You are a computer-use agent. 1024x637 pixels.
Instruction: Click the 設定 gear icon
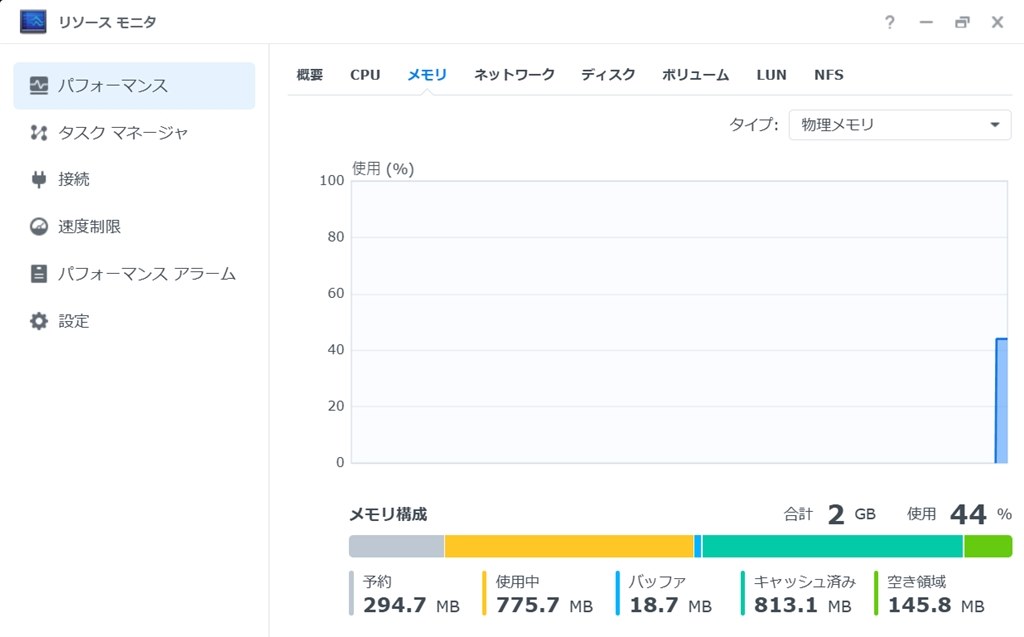(x=39, y=320)
